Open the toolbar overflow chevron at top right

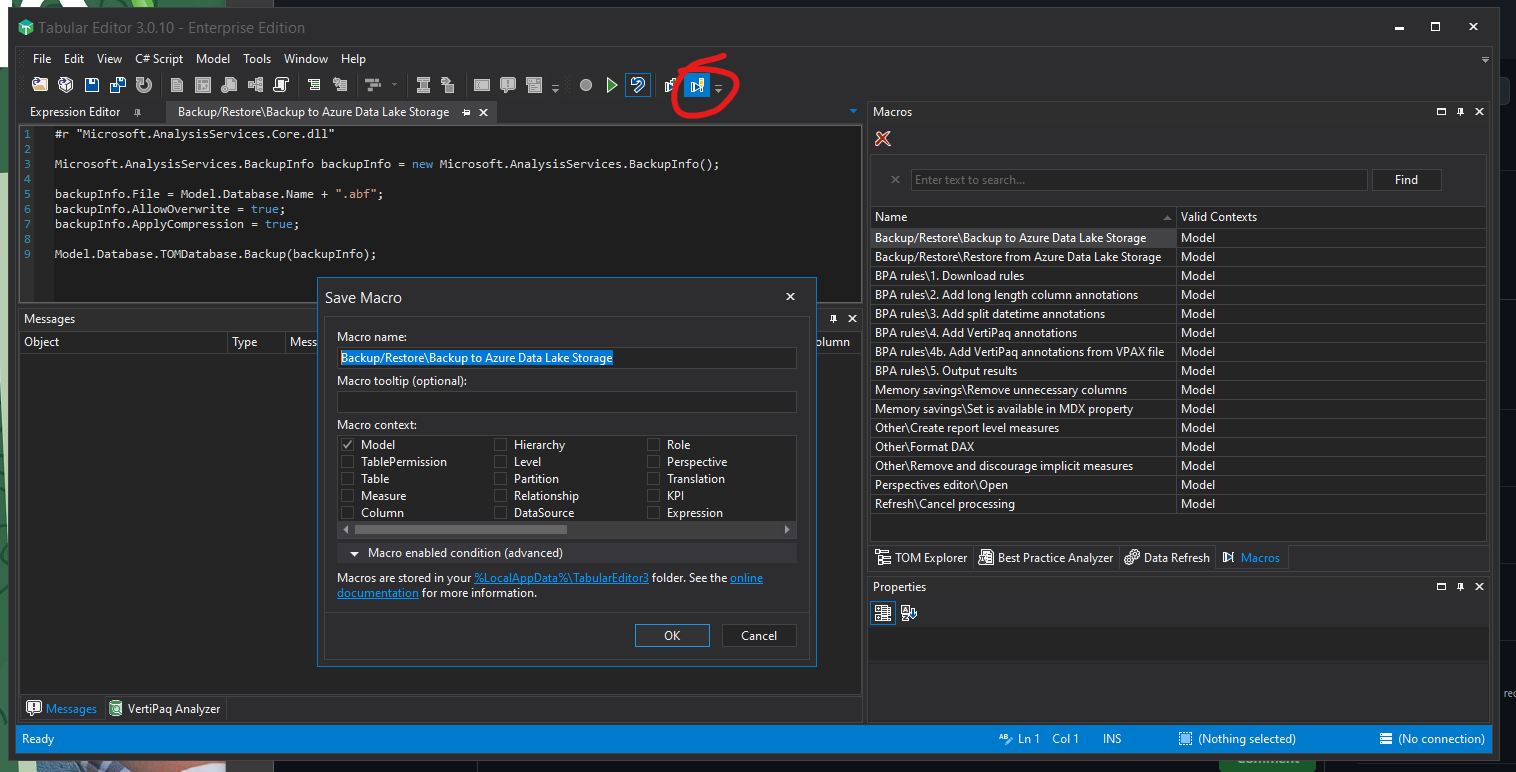click(x=1485, y=59)
